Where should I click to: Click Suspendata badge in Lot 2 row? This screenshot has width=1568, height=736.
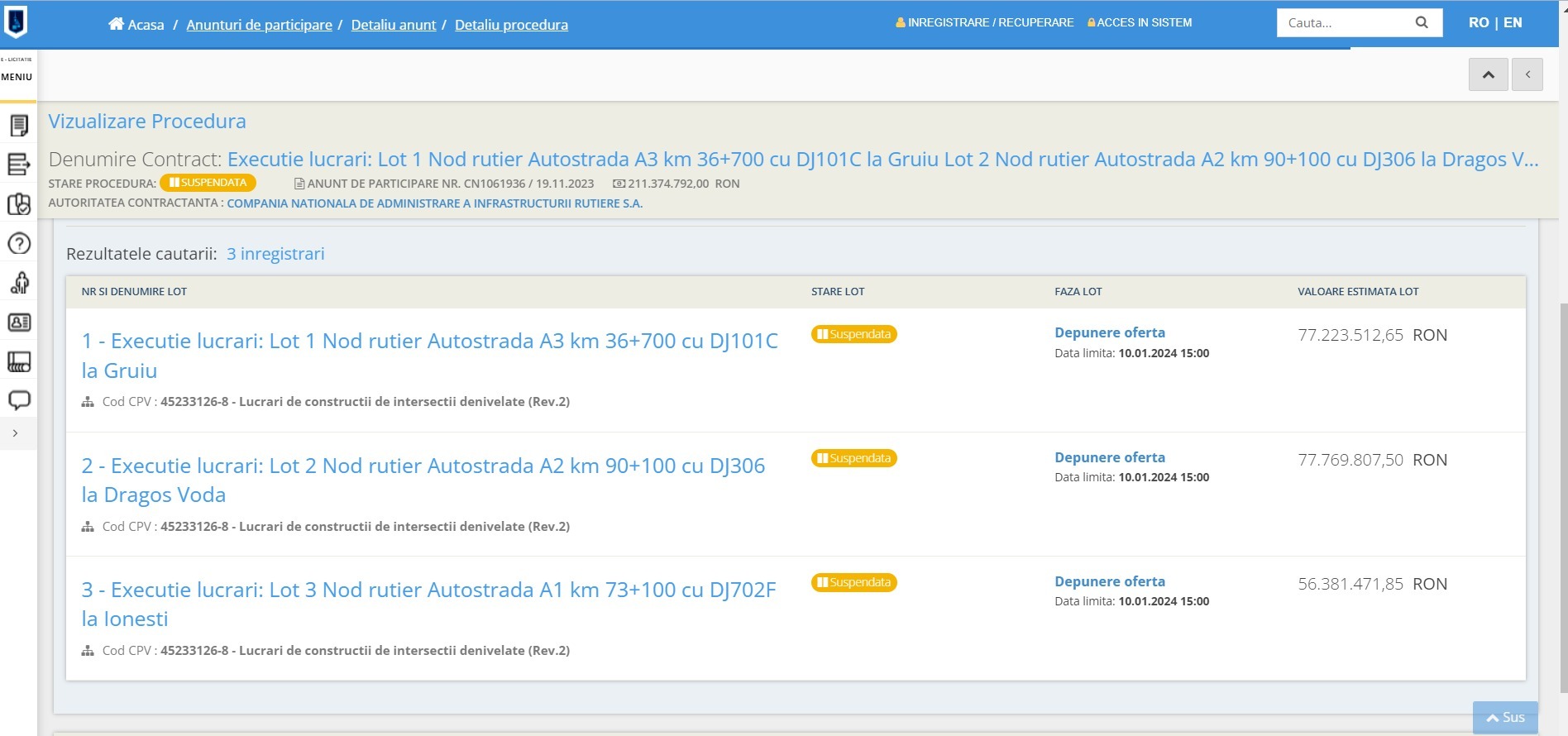[854, 458]
